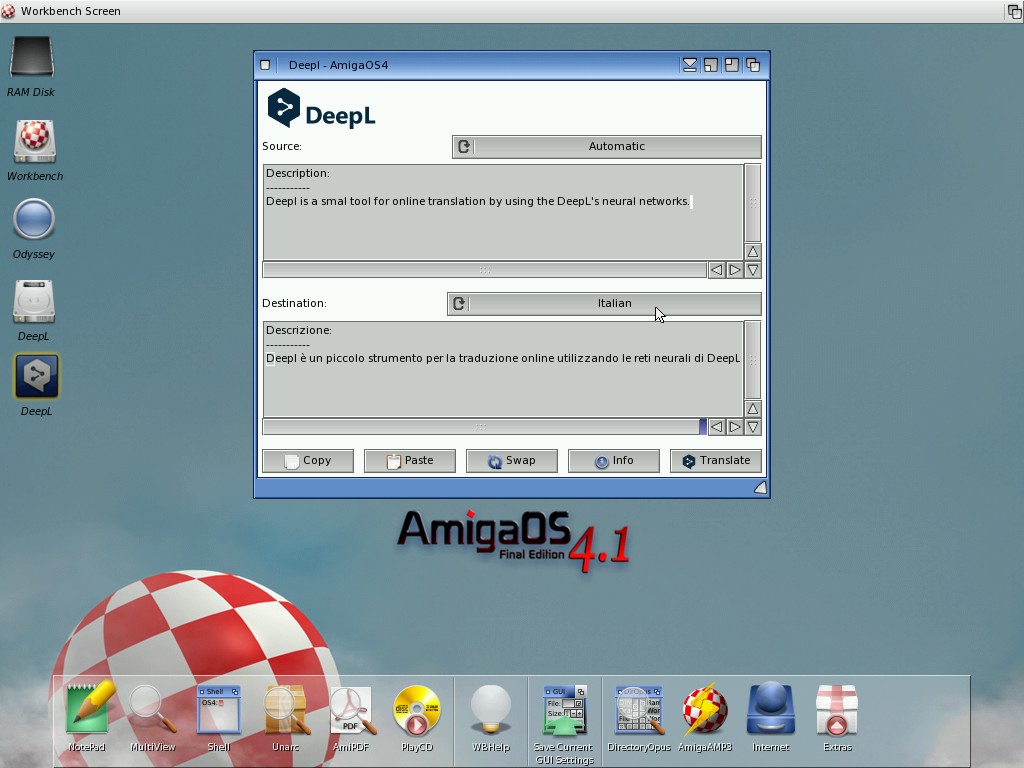
Task: Launch NotePad from the dock
Action: [87, 710]
